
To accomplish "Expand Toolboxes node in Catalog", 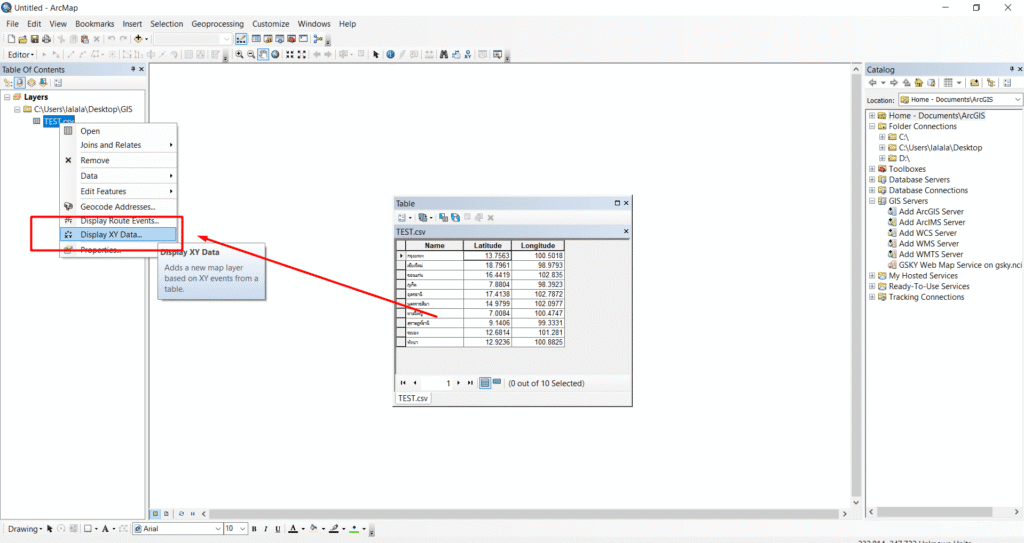I will click(872, 169).
